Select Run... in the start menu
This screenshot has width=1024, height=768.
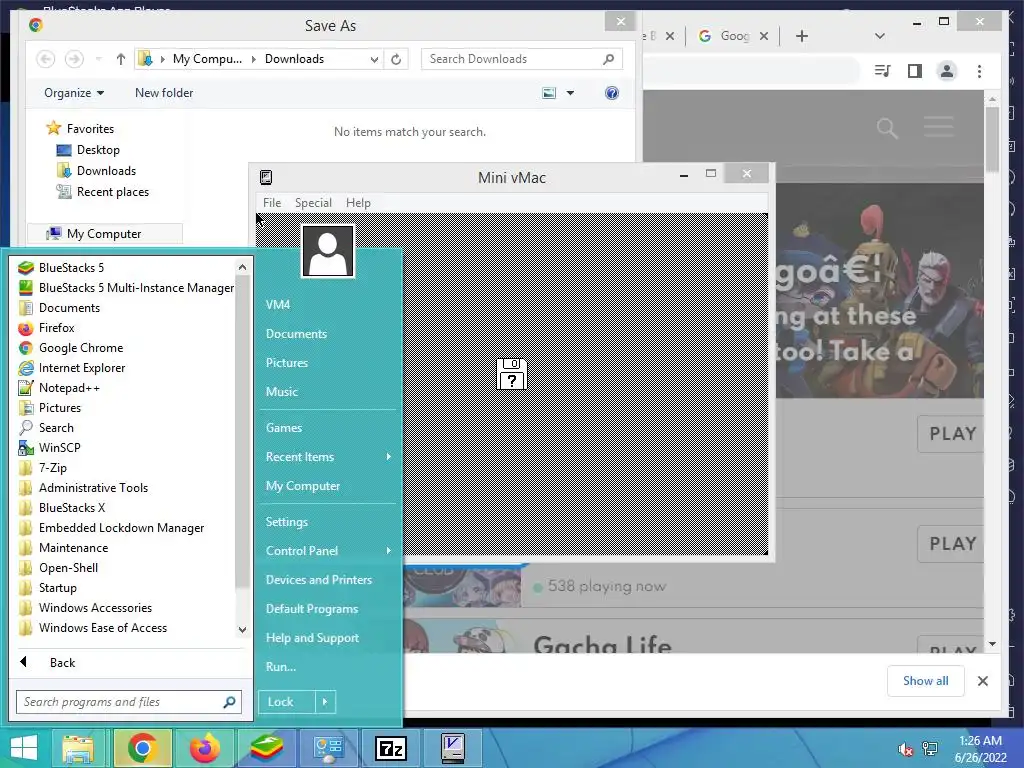tap(281, 667)
